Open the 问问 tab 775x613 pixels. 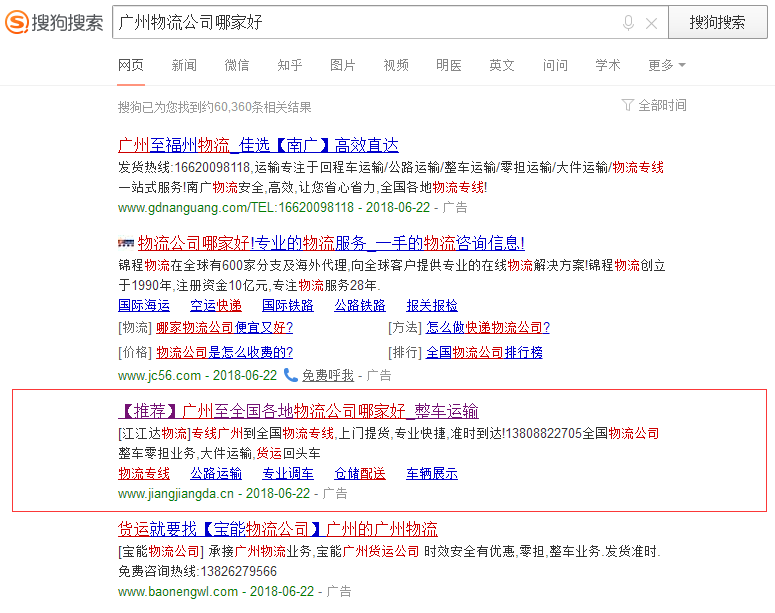[555, 65]
